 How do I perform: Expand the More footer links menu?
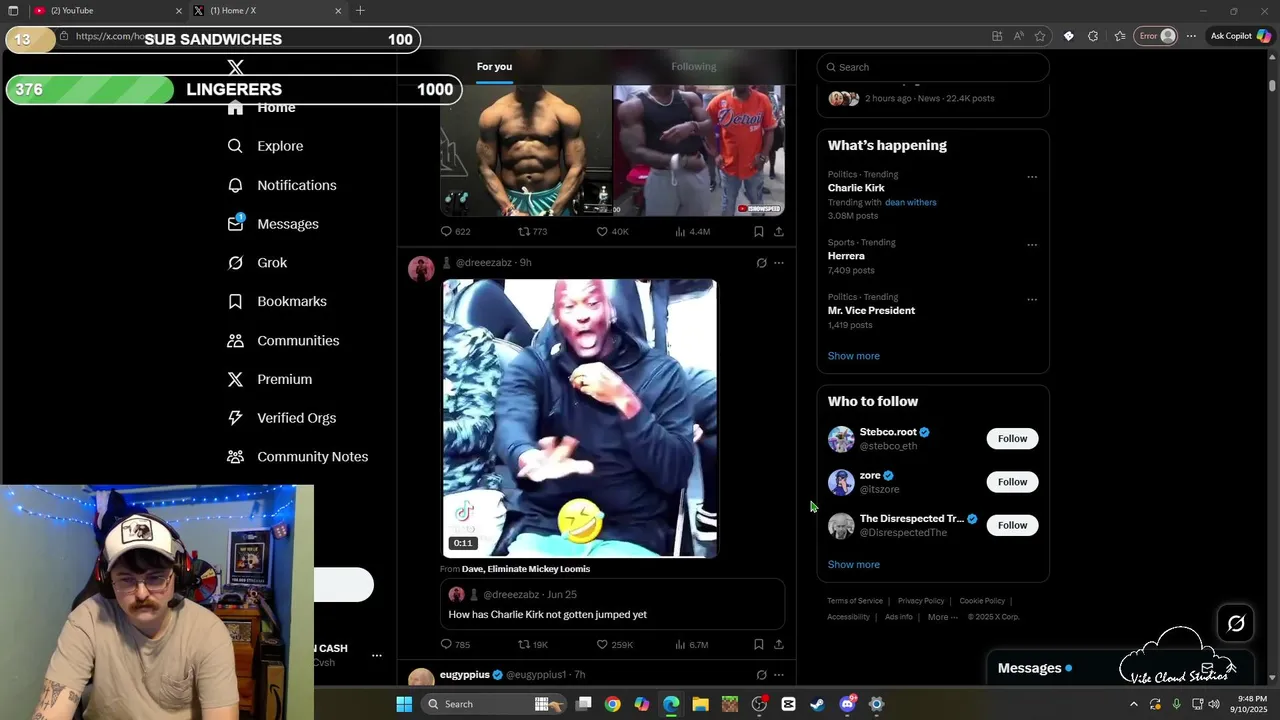943,617
